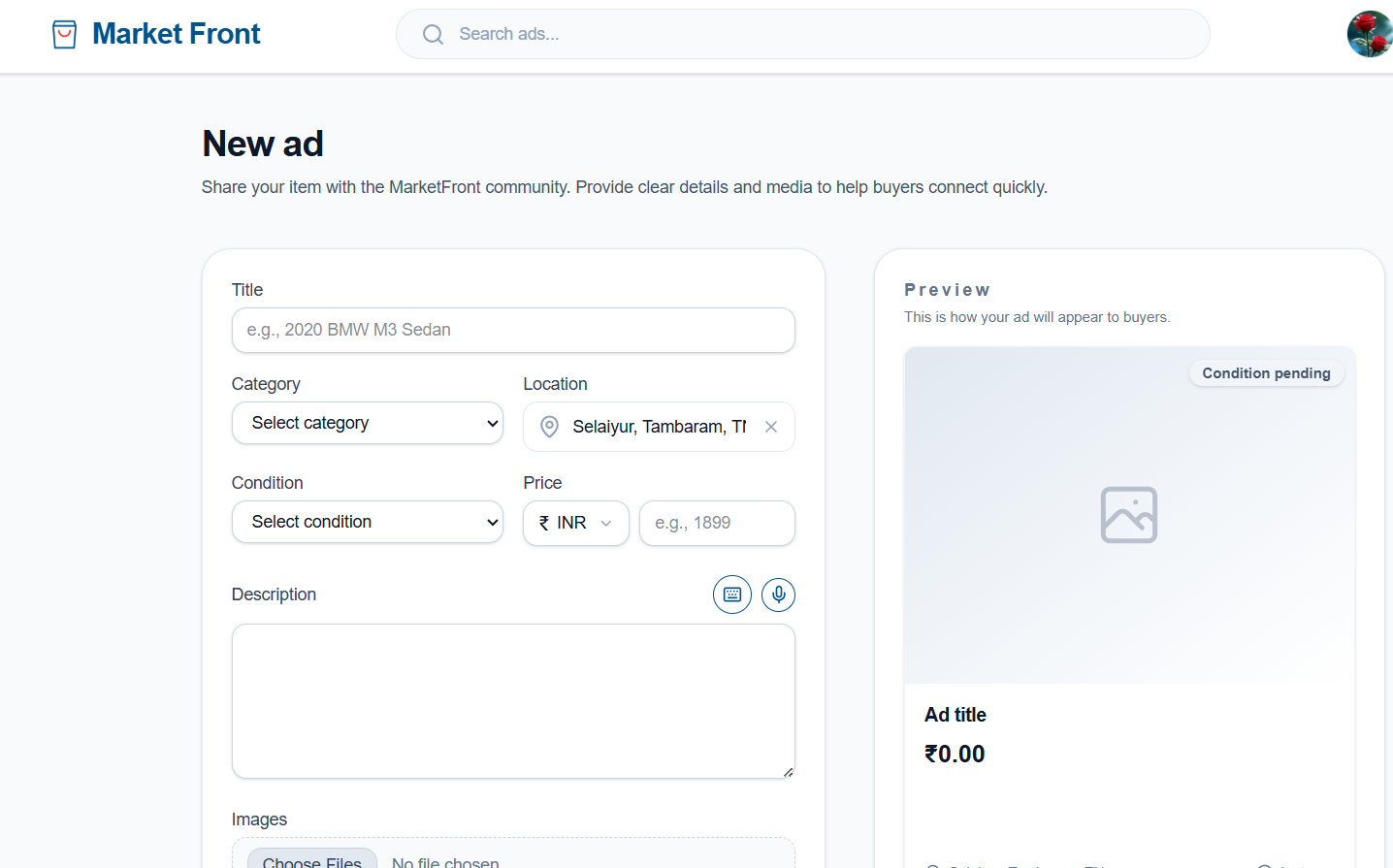Click the Images section label
The height and width of the screenshot is (868, 1393).
click(259, 820)
